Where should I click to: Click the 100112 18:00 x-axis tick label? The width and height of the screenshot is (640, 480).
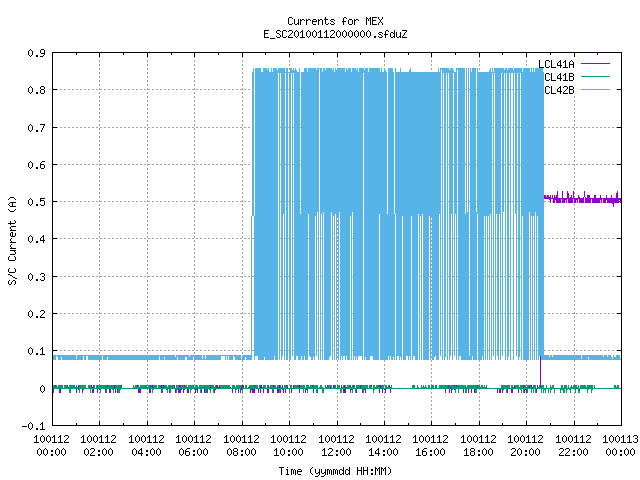pyautogui.click(x=478, y=446)
